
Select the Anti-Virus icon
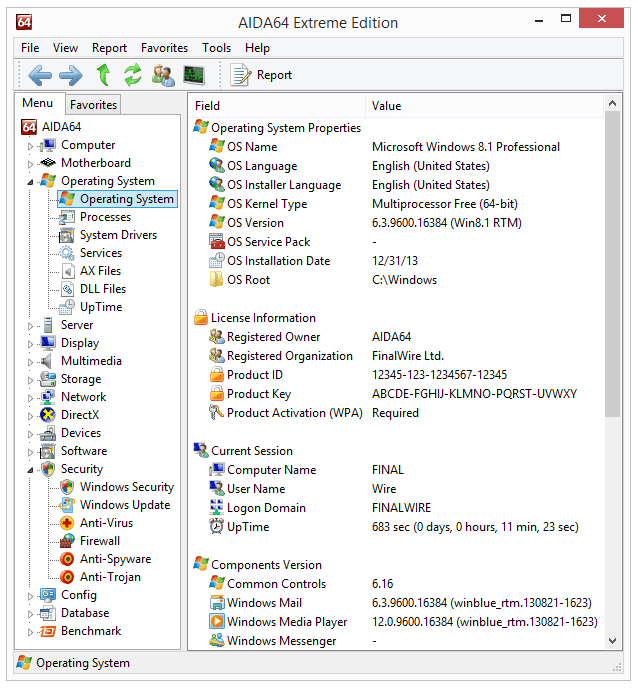67,523
